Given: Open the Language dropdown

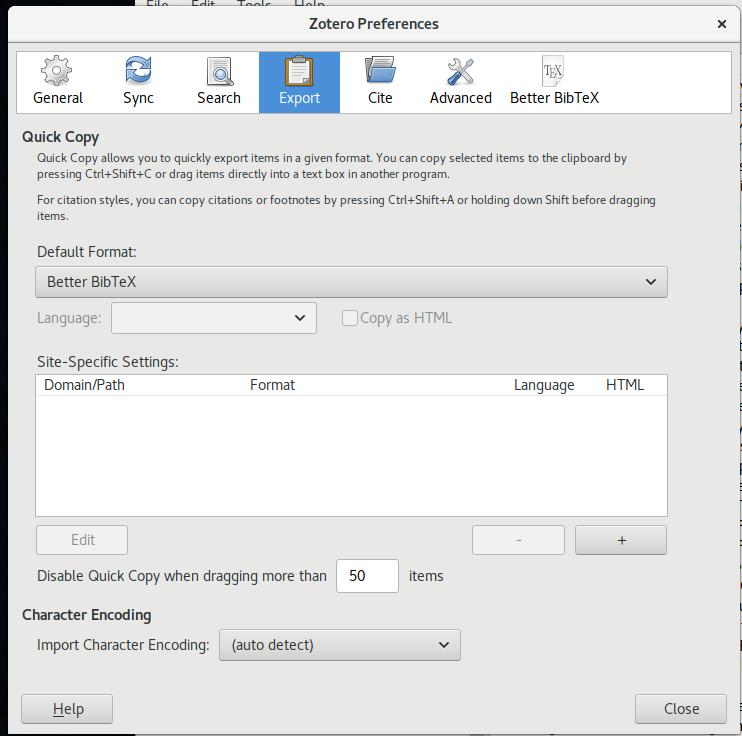Looking at the screenshot, I should point(214,318).
